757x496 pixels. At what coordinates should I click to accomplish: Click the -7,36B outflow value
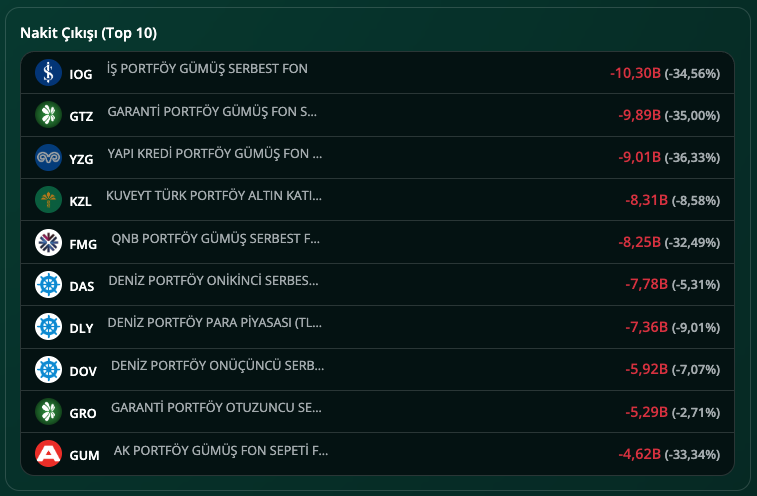[646, 327]
